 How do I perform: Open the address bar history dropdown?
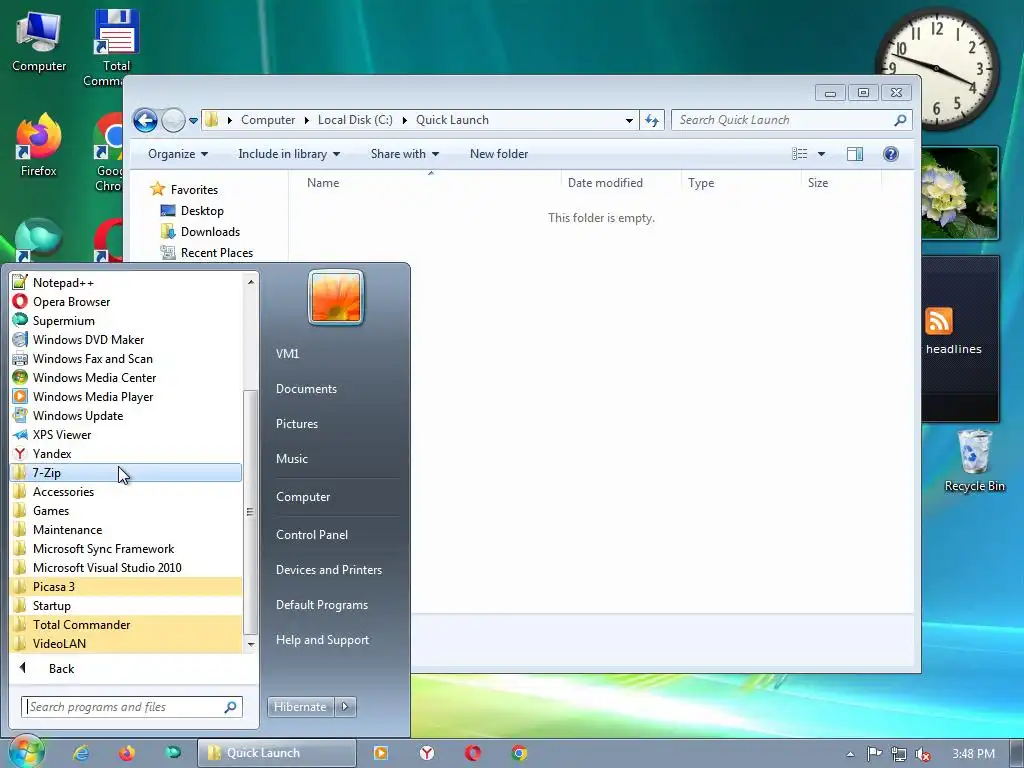click(x=629, y=120)
